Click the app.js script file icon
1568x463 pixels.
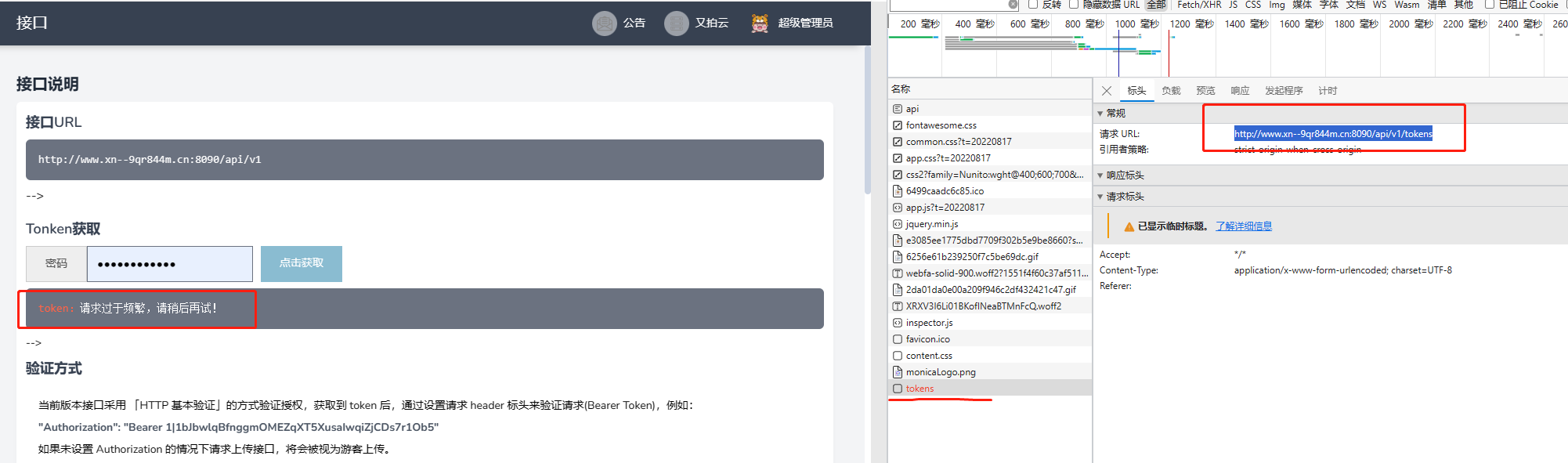(898, 208)
